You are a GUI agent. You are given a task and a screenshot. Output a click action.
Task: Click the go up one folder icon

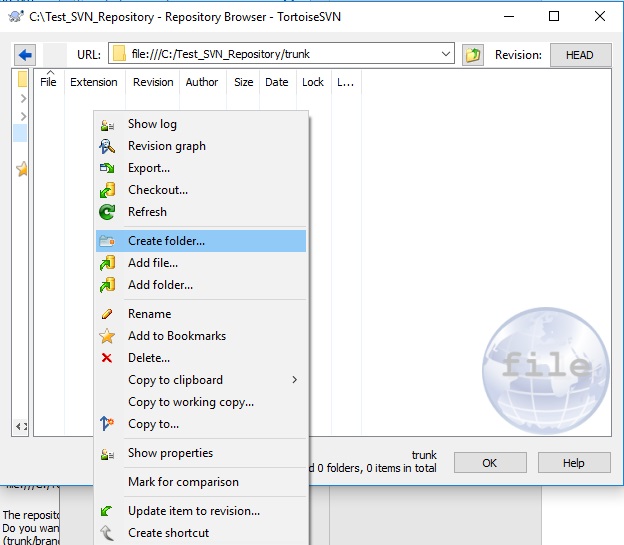(x=473, y=55)
